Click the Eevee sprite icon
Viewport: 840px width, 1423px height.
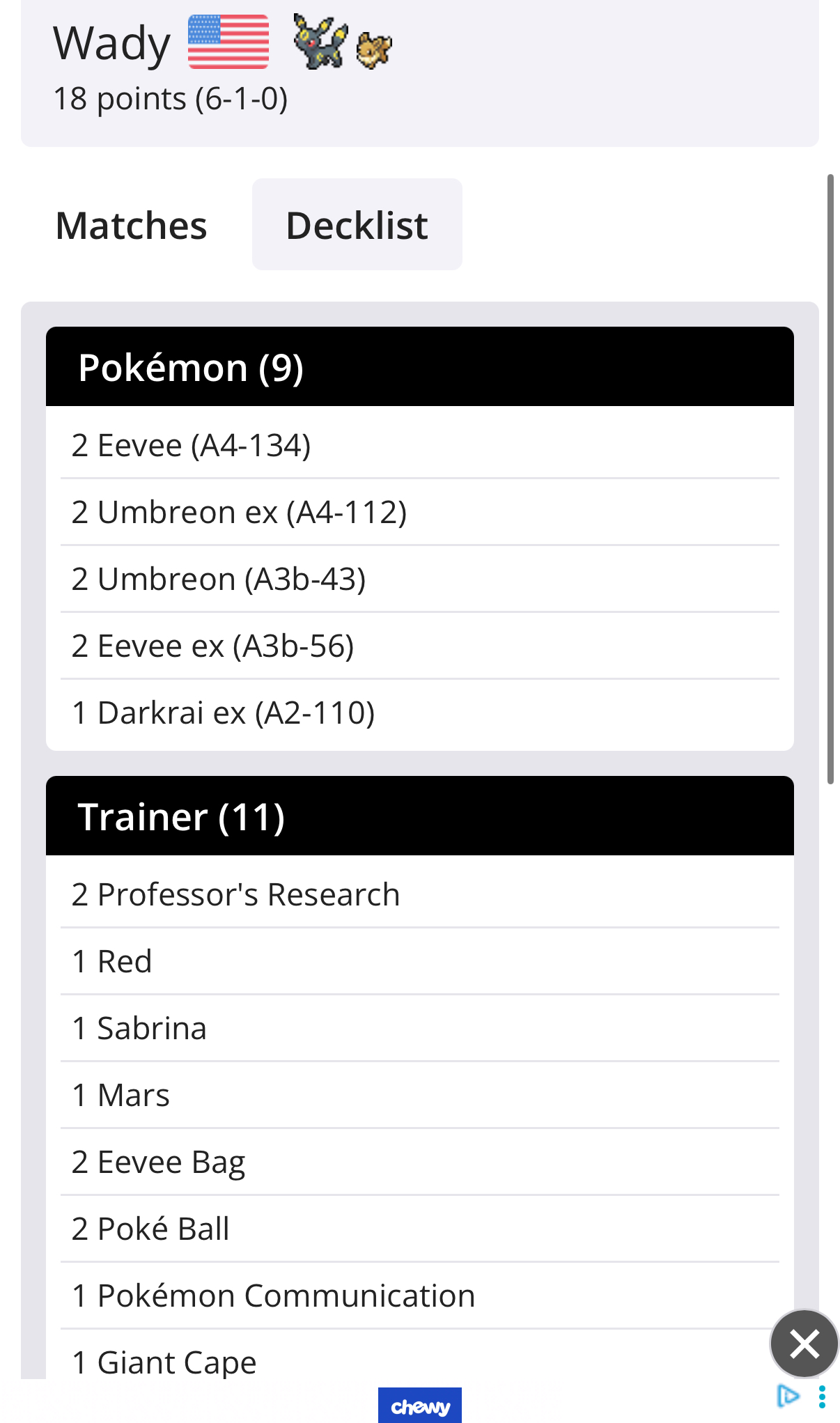point(374,50)
